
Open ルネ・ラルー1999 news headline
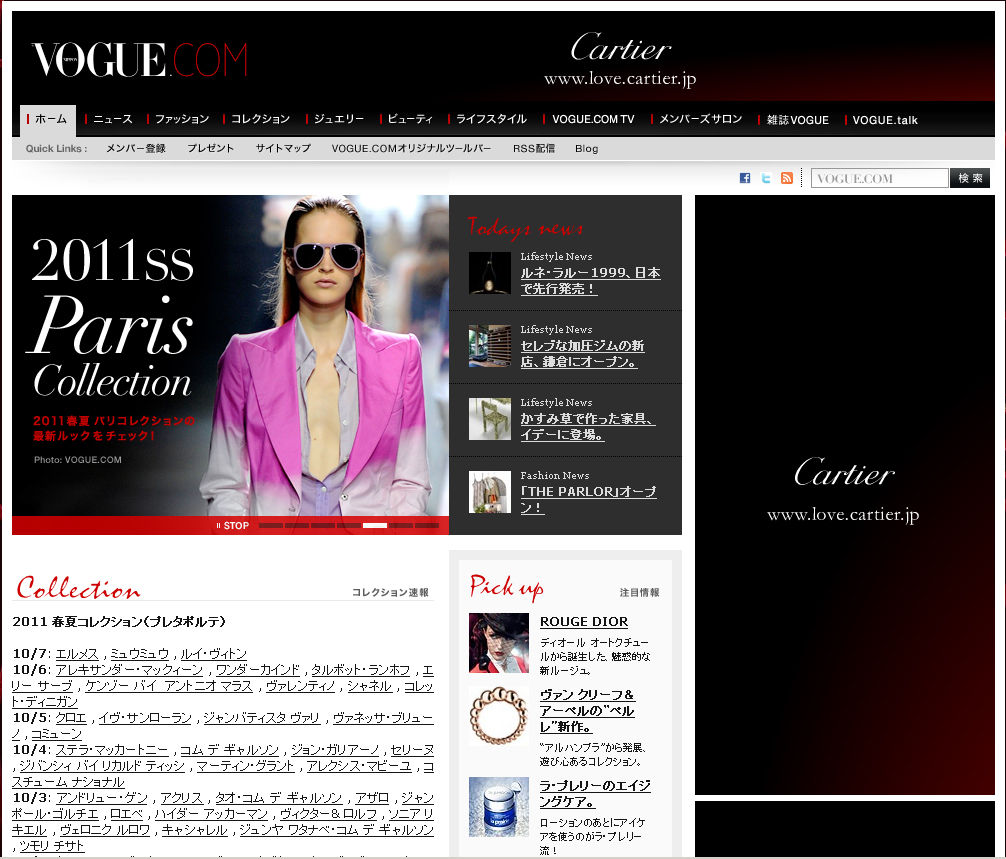click(x=590, y=280)
